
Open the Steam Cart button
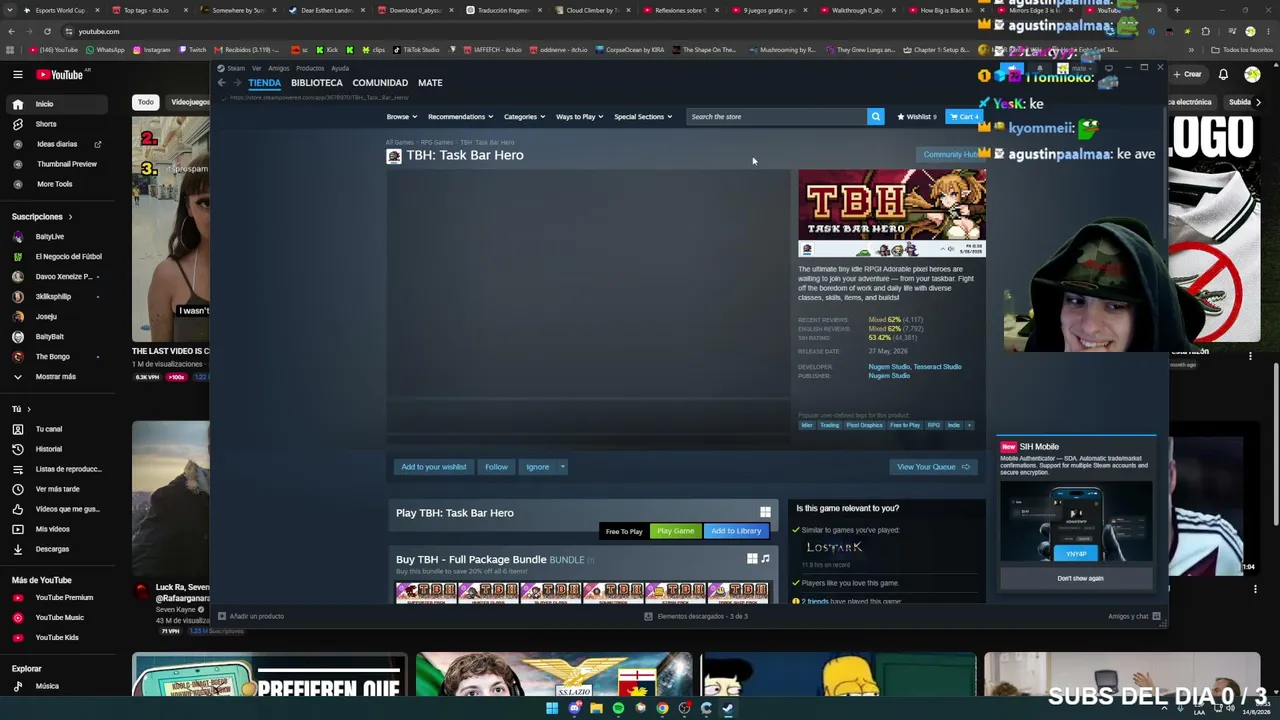pyautogui.click(x=964, y=117)
